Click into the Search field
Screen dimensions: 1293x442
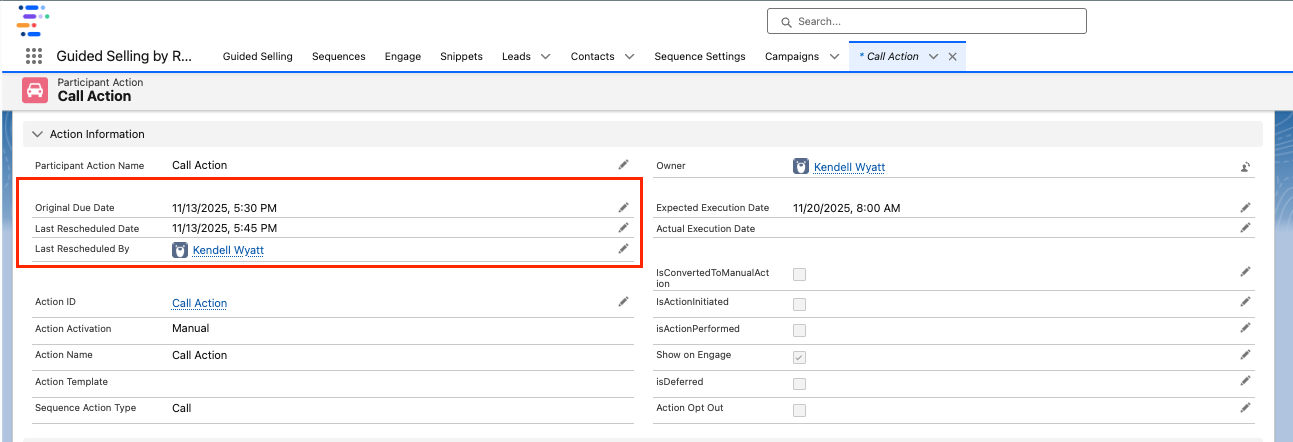[926, 21]
